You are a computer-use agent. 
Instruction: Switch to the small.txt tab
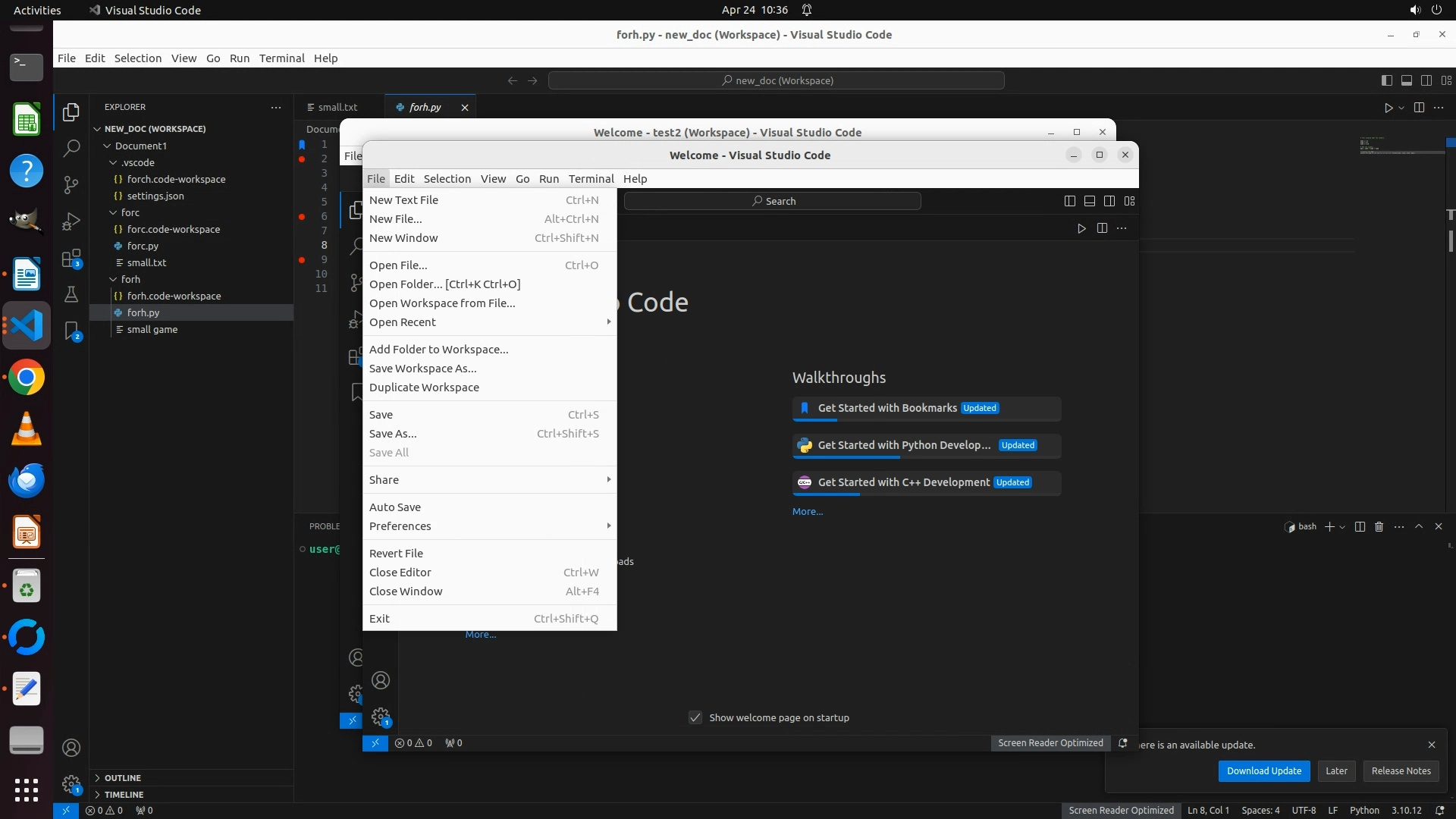click(337, 107)
